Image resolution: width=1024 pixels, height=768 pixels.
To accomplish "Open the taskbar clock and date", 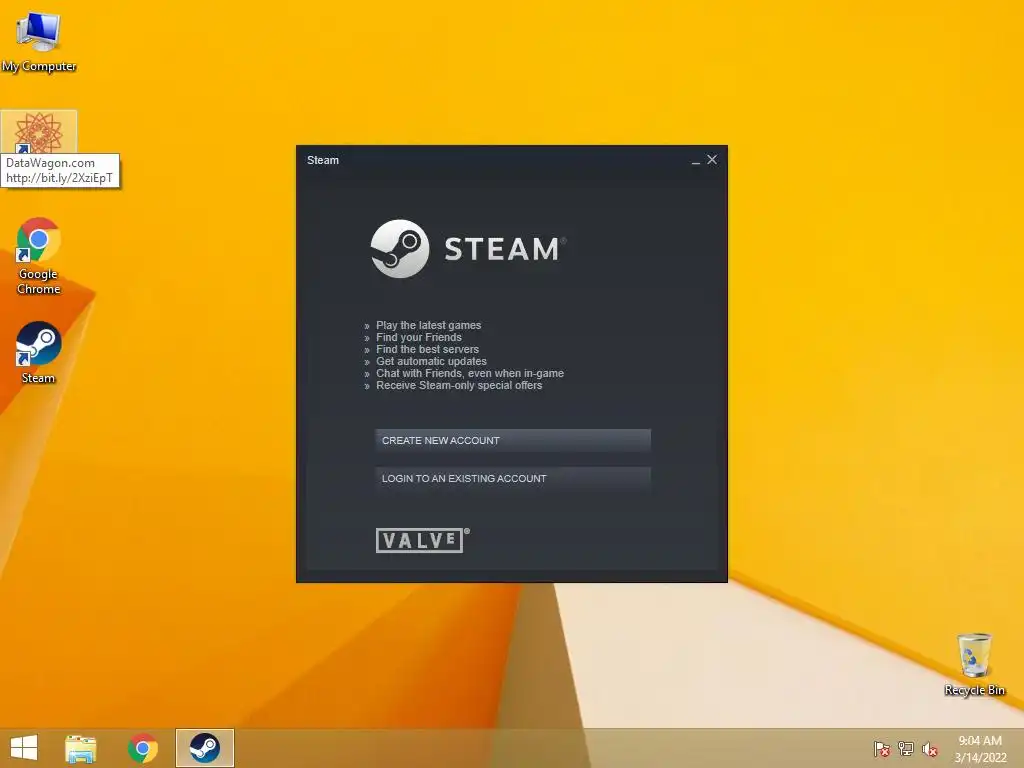I will click(980, 749).
